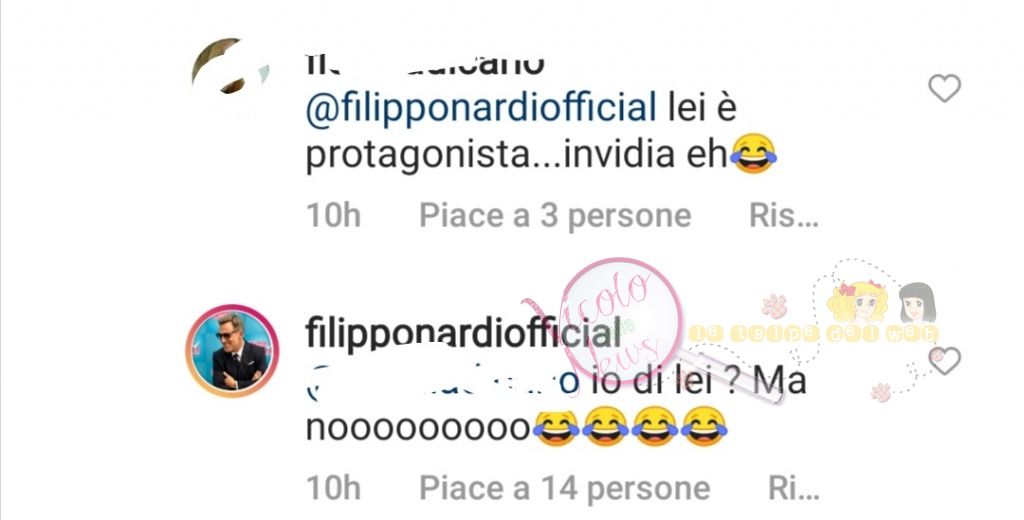Click the '10h' timestamp under the second comment
This screenshot has width=1024, height=520.
point(333,488)
